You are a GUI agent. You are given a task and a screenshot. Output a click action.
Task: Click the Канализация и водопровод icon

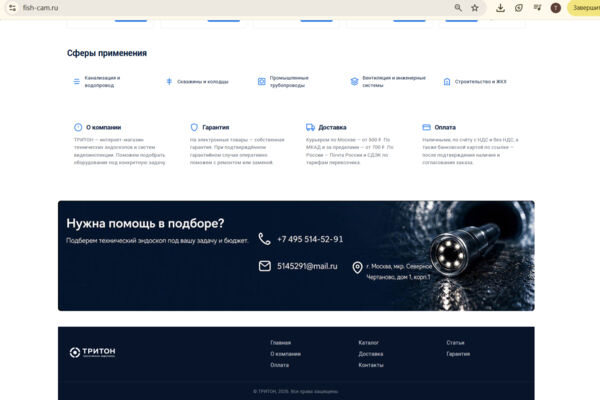point(77,82)
